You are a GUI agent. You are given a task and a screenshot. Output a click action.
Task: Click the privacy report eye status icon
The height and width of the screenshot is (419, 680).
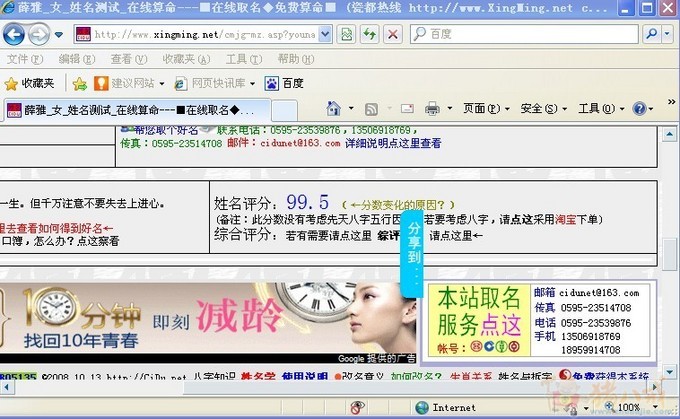357,407
